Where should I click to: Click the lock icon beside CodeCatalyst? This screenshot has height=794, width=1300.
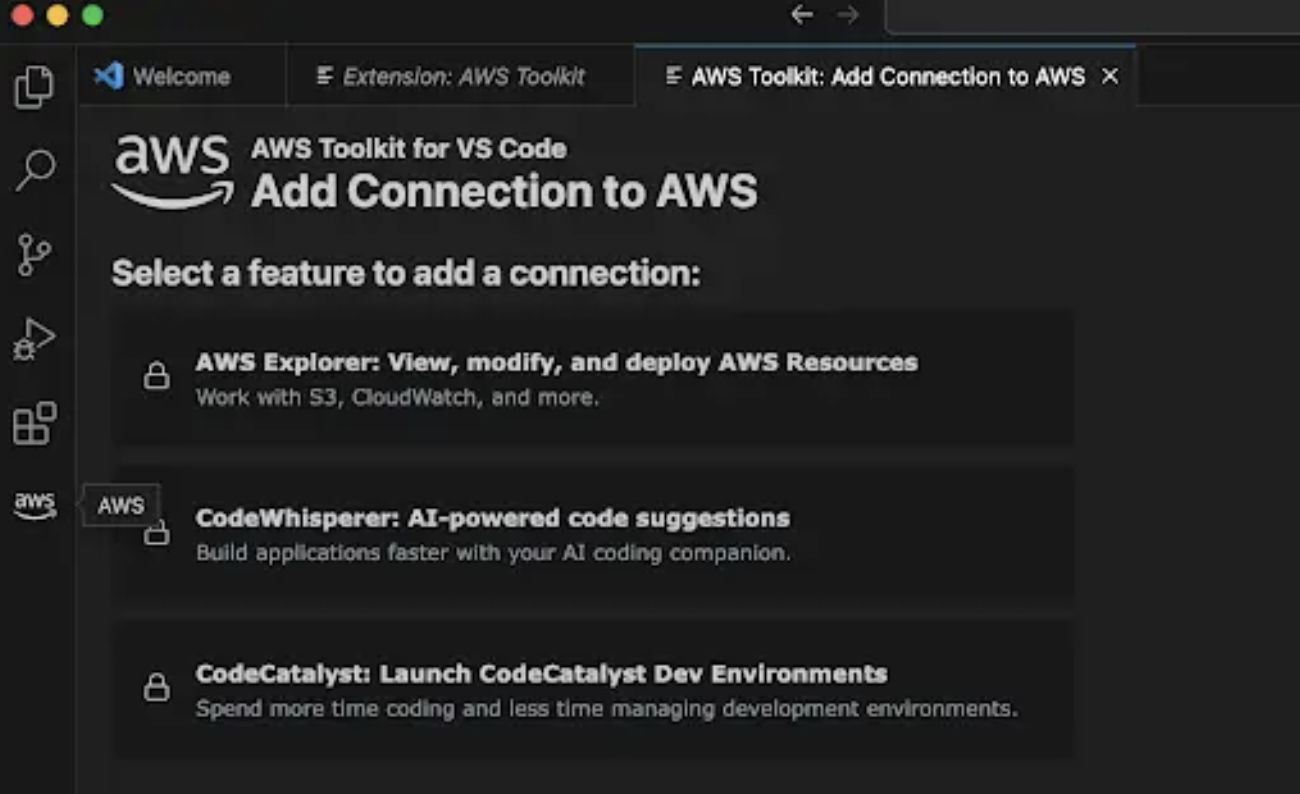tap(157, 687)
